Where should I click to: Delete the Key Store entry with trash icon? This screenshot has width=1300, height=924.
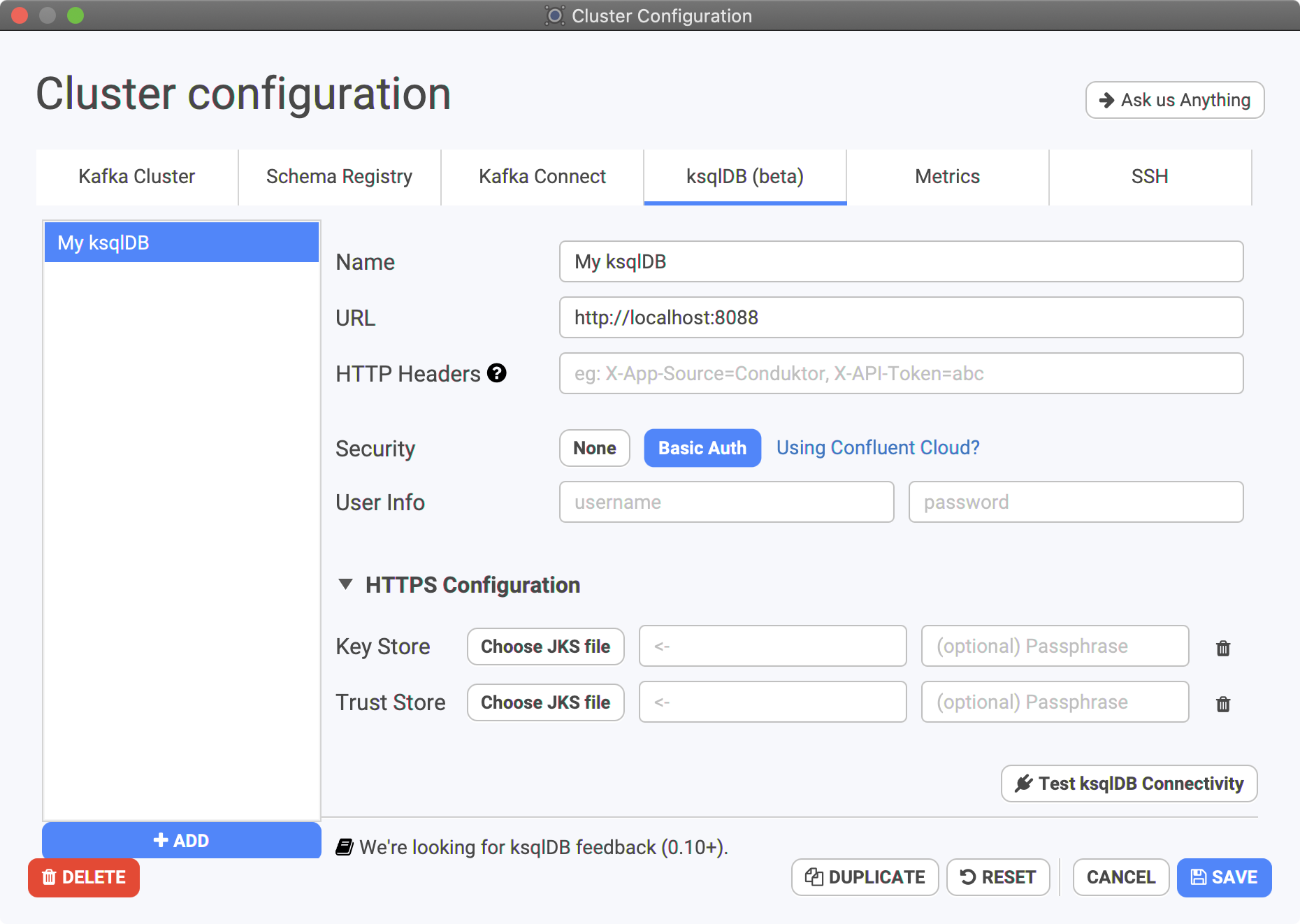(x=1223, y=648)
